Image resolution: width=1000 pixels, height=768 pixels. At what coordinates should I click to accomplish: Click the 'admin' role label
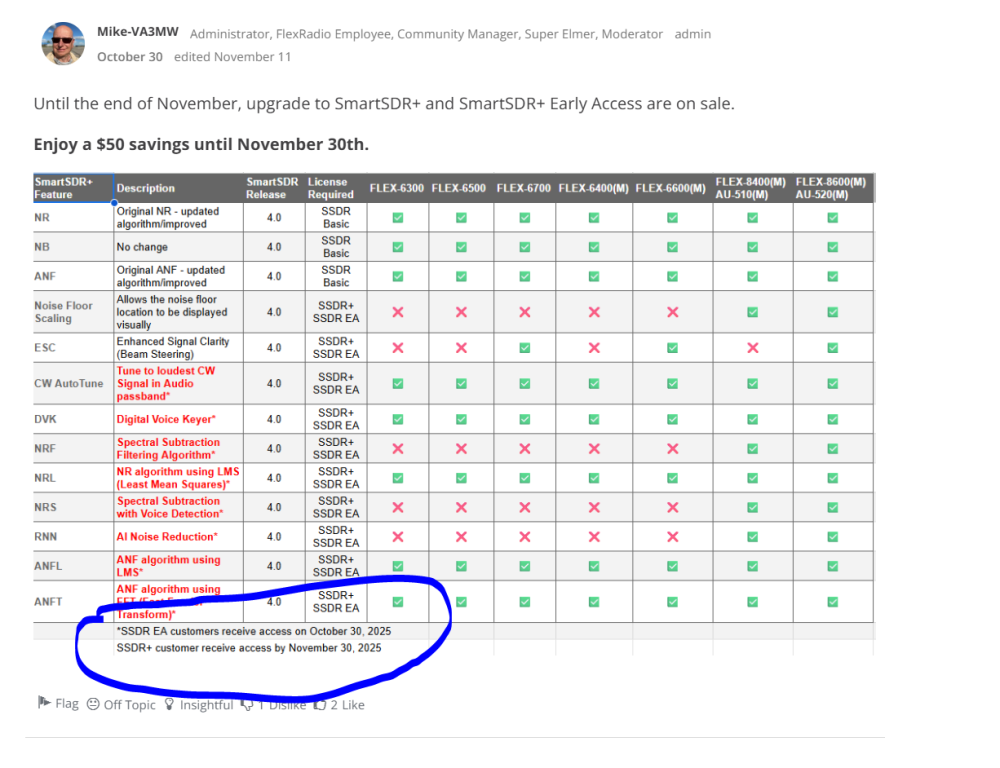click(x=693, y=34)
